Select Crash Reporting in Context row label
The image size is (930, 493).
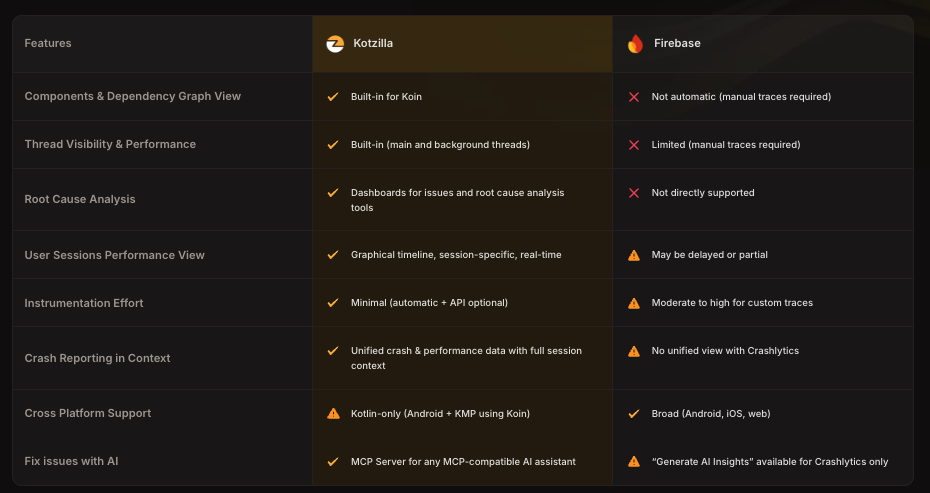point(97,358)
